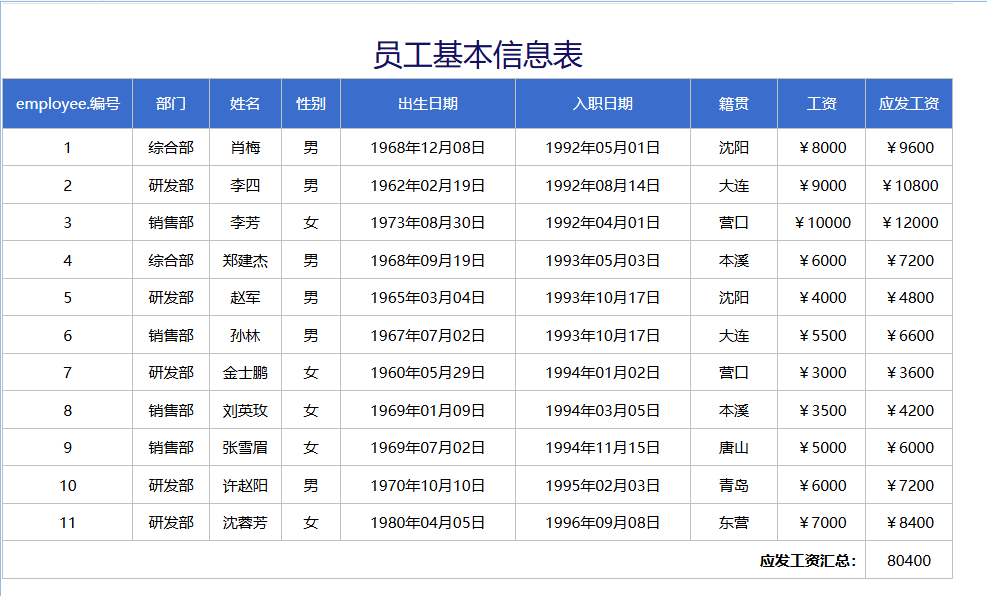Screen dimensions: 987x596
Task: Select salary cell ¥3500
Action: (821, 410)
